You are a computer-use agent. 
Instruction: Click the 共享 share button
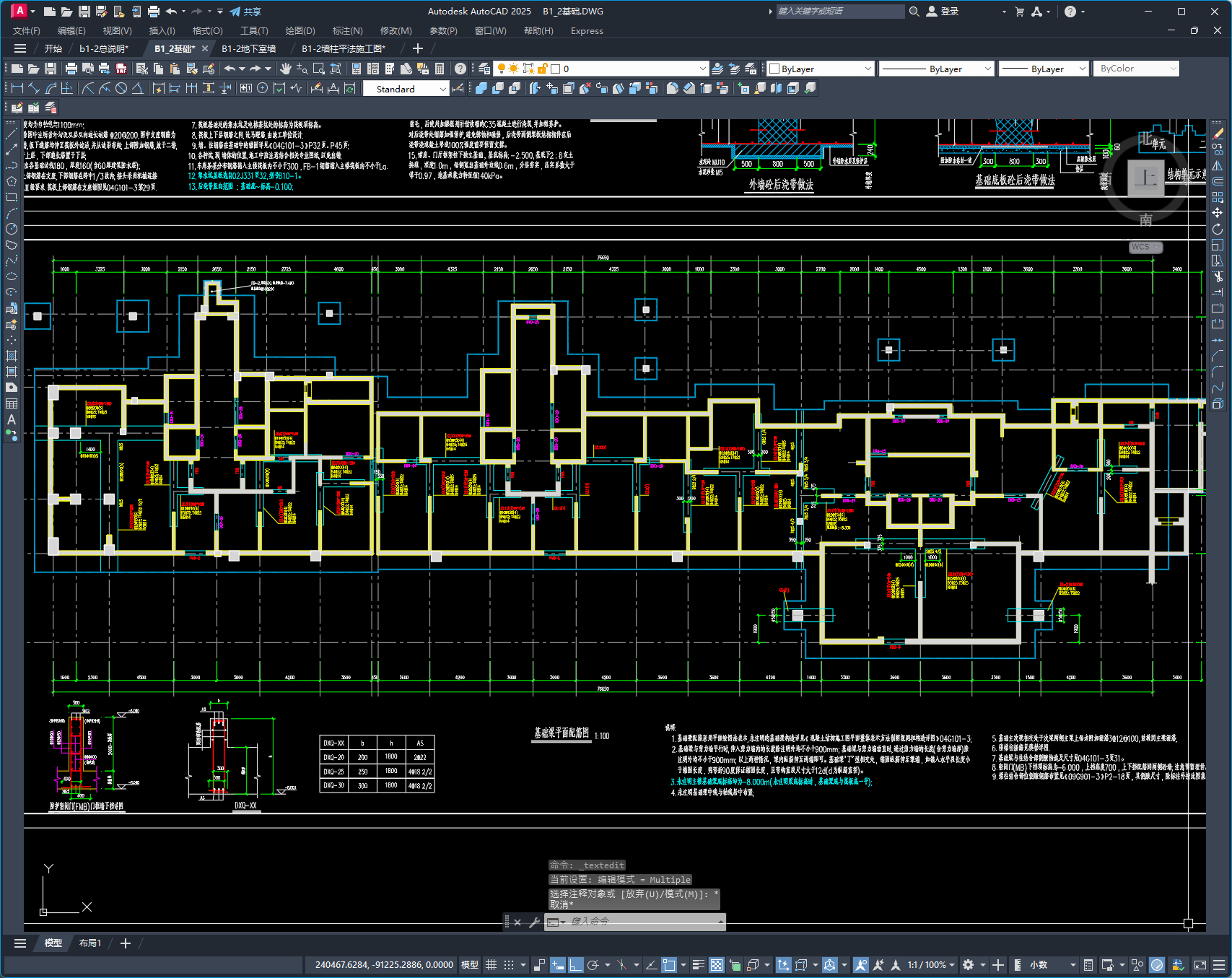coord(245,12)
